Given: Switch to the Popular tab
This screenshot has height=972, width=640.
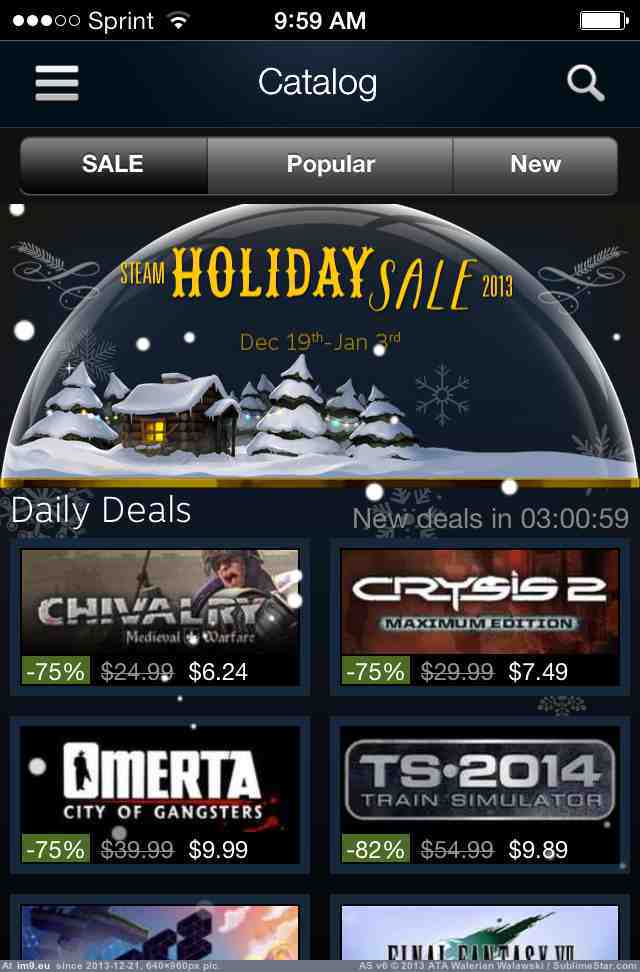Looking at the screenshot, I should coord(330,164).
